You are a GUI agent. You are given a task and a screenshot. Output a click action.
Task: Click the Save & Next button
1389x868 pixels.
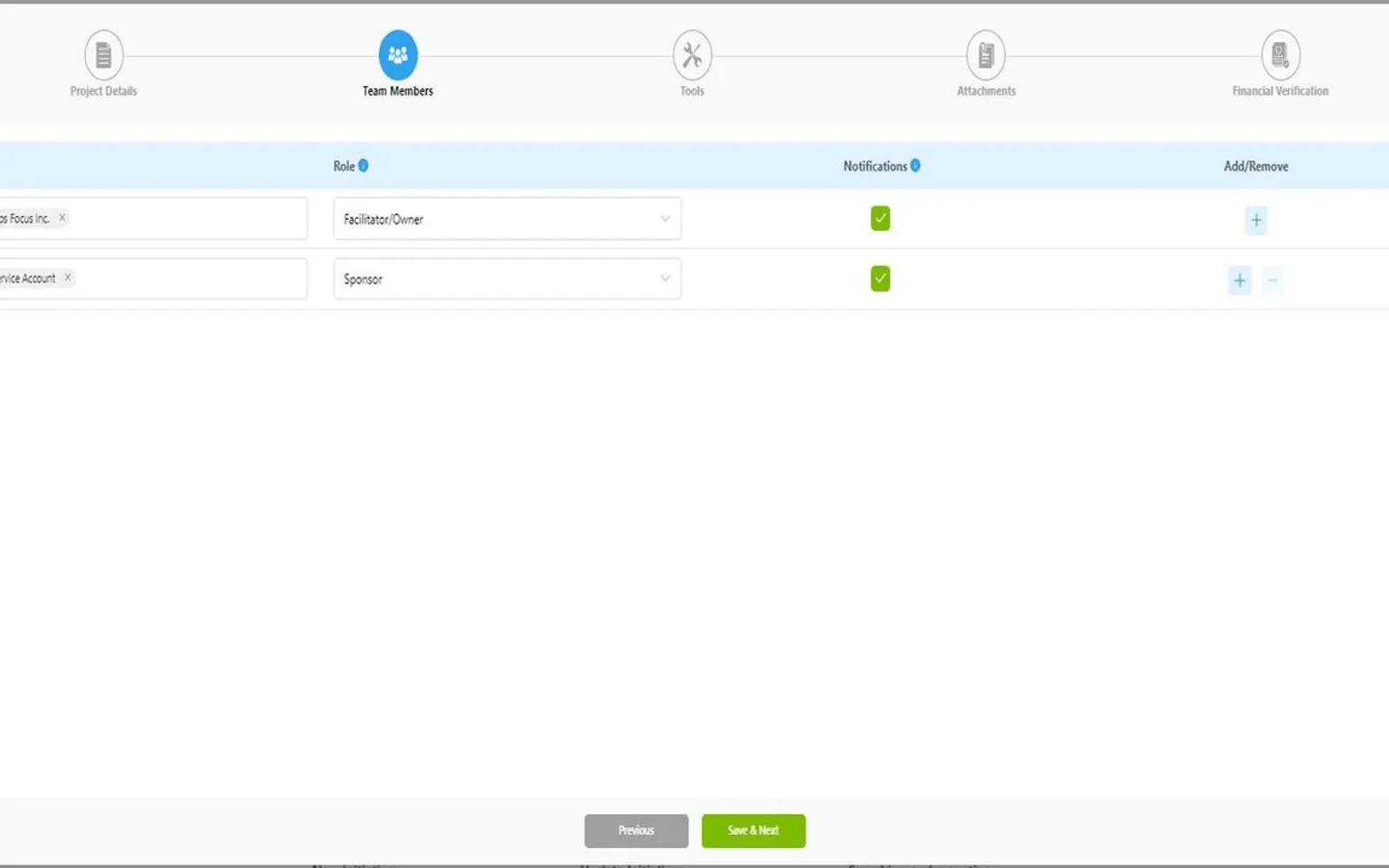pos(754,831)
